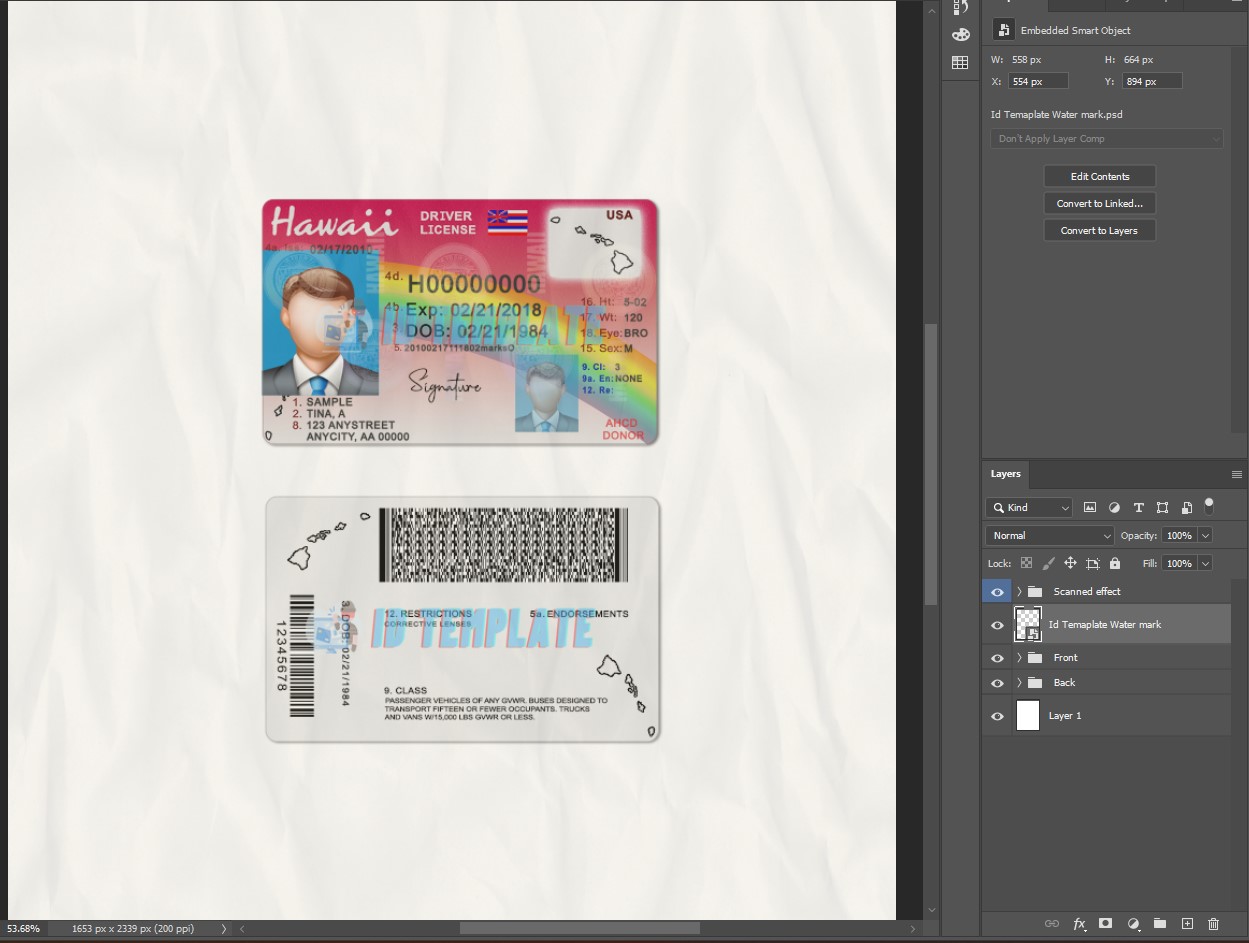1249x943 pixels.
Task: Toggle the layer filtering on/off switch
Action: click(x=1209, y=504)
